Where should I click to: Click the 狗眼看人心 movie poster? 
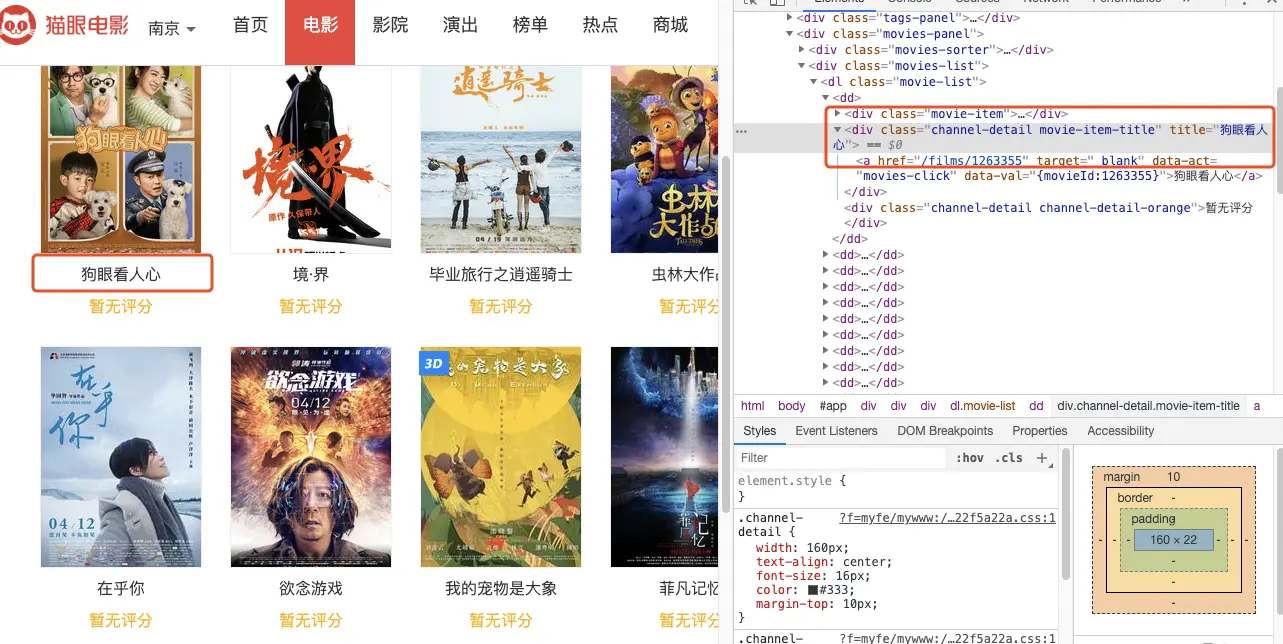tap(121, 159)
